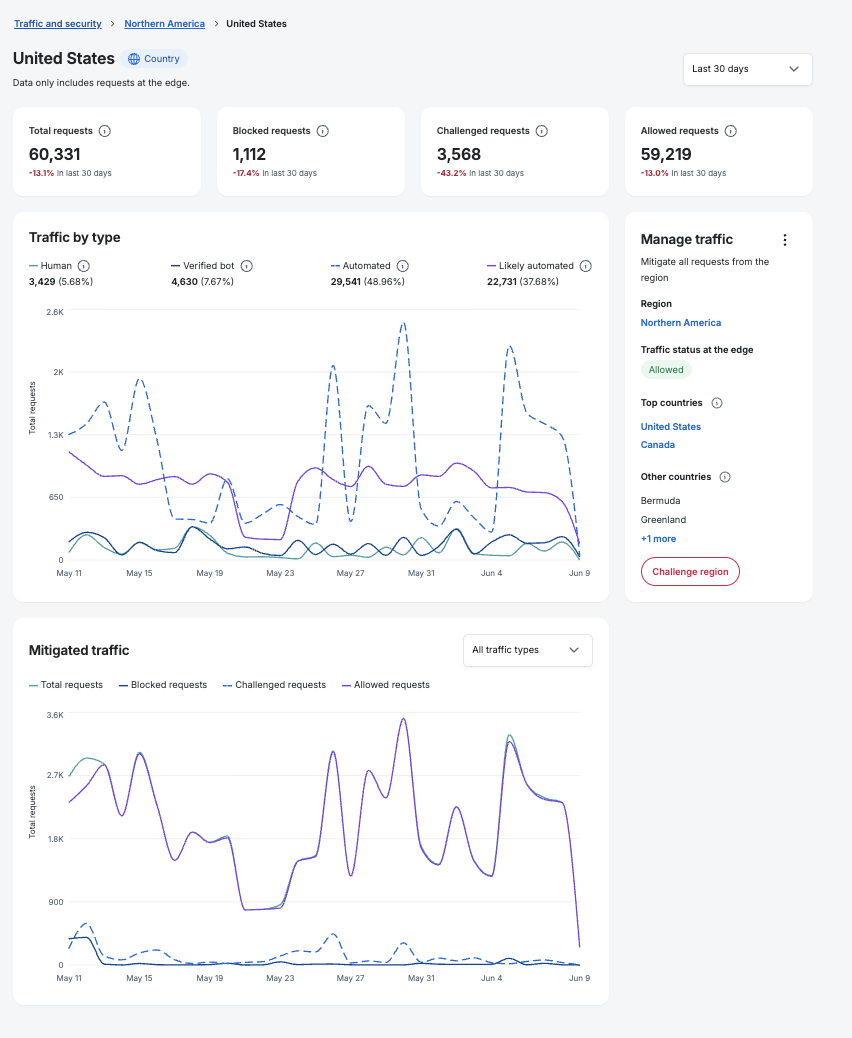Toggle Blocked requests legend in Mitigated traffic

click(x=163, y=685)
